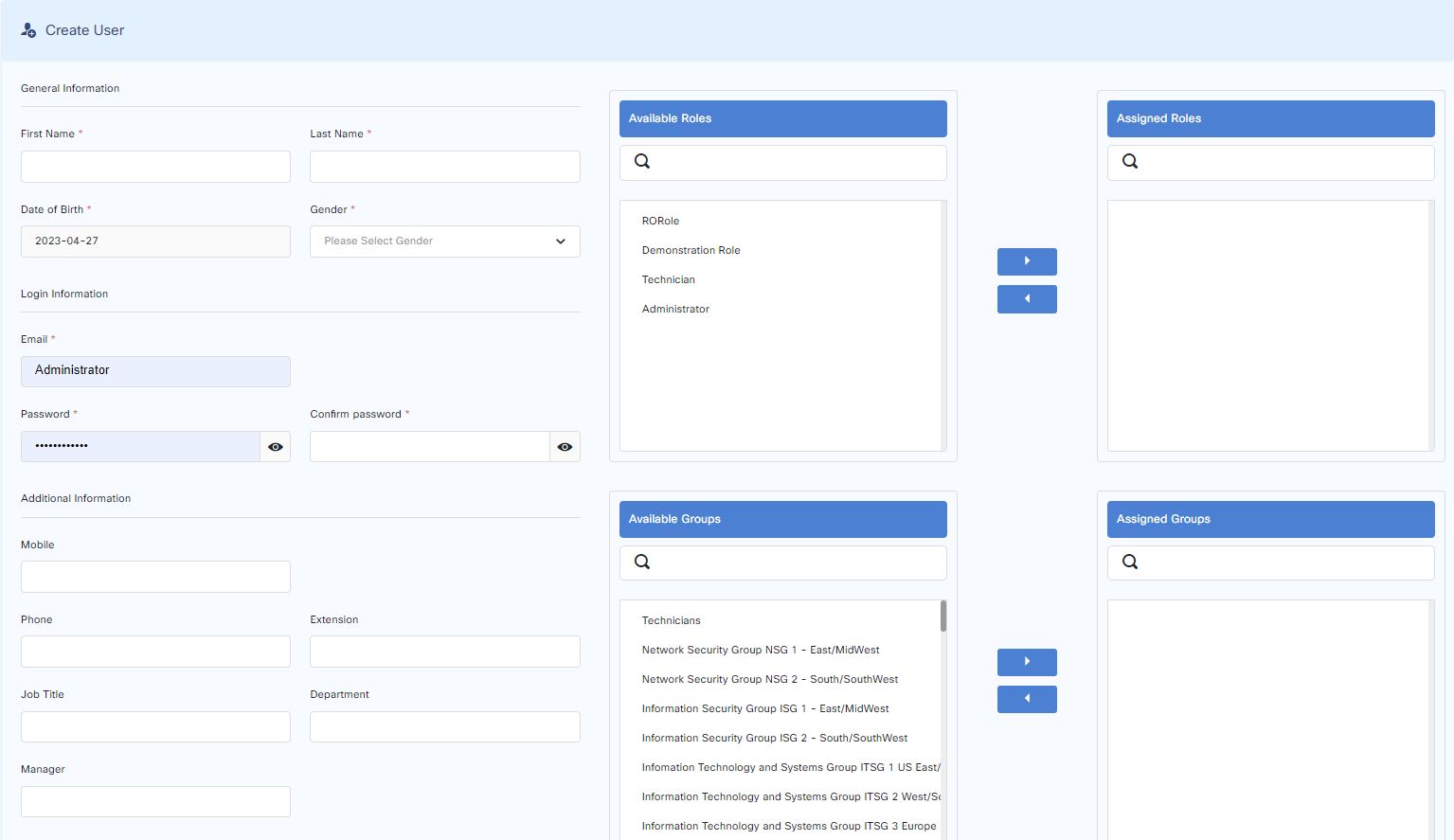Focus the Job Title input field

coord(155,726)
